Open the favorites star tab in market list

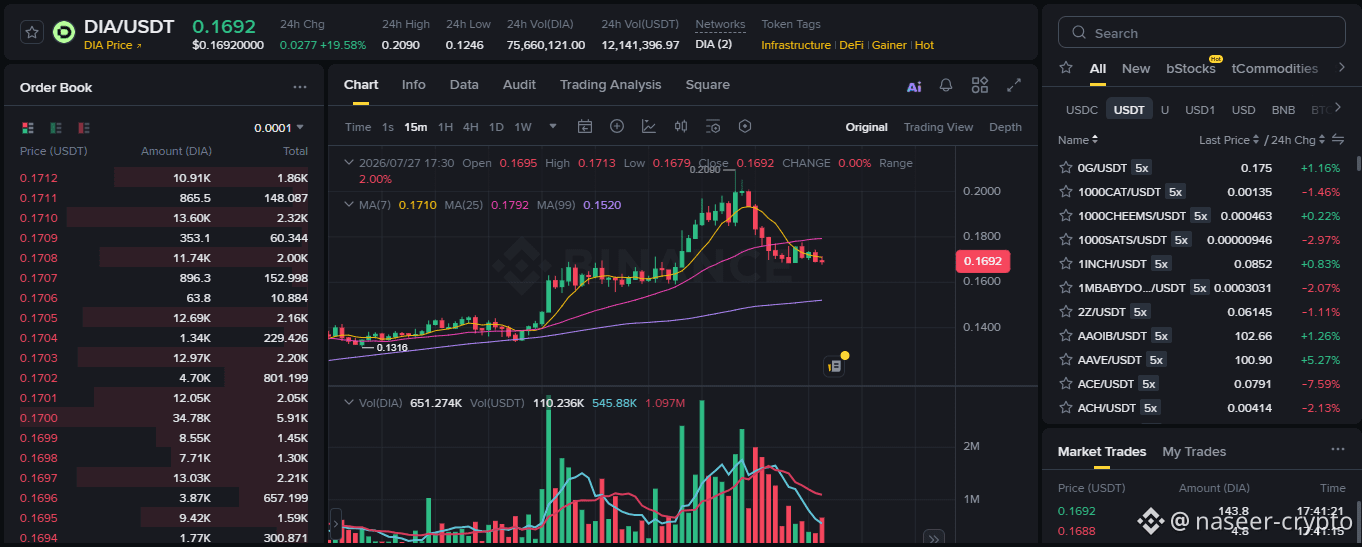coord(1066,68)
